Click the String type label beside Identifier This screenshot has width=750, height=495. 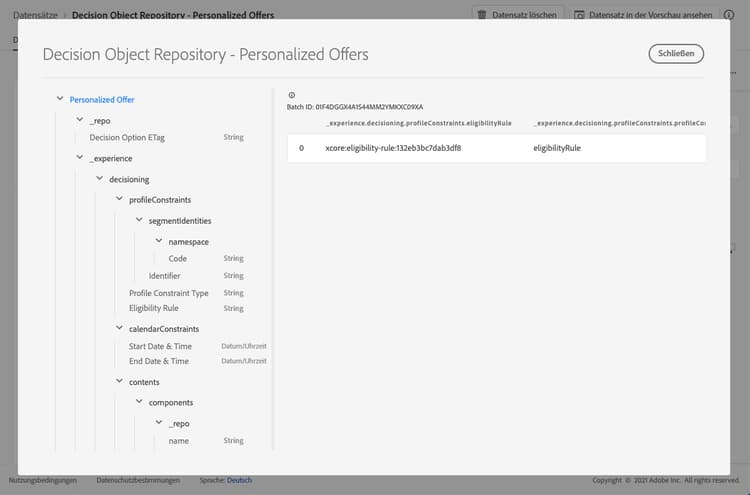(233, 275)
